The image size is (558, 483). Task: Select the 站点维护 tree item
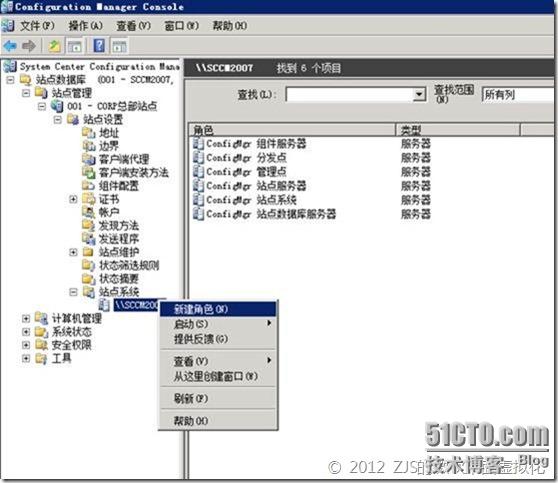click(x=119, y=252)
